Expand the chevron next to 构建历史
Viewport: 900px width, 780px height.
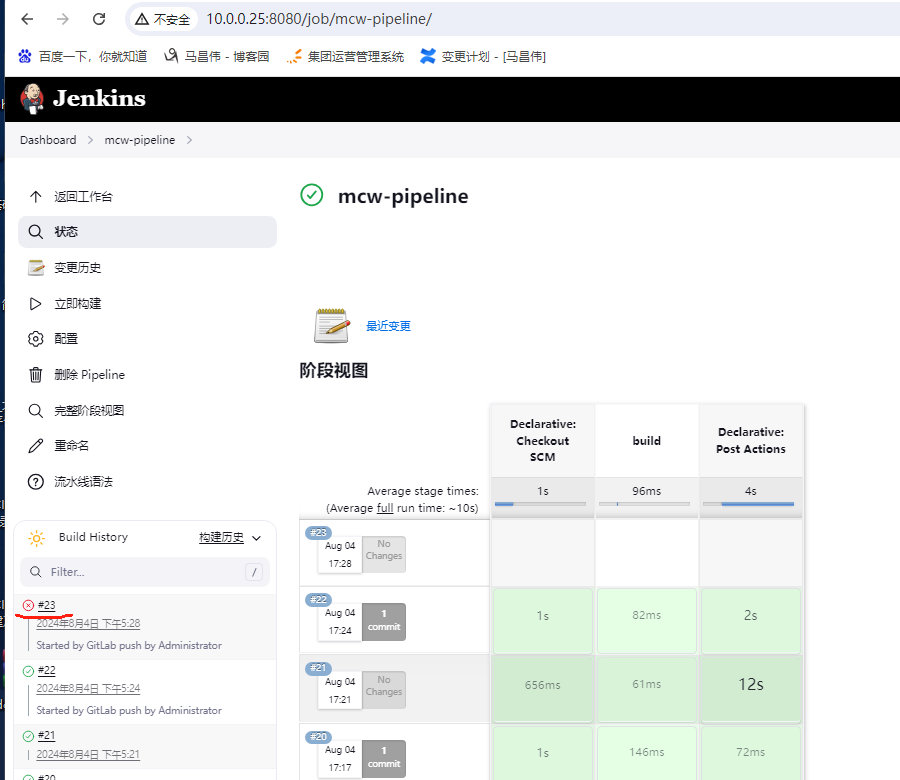click(x=257, y=538)
